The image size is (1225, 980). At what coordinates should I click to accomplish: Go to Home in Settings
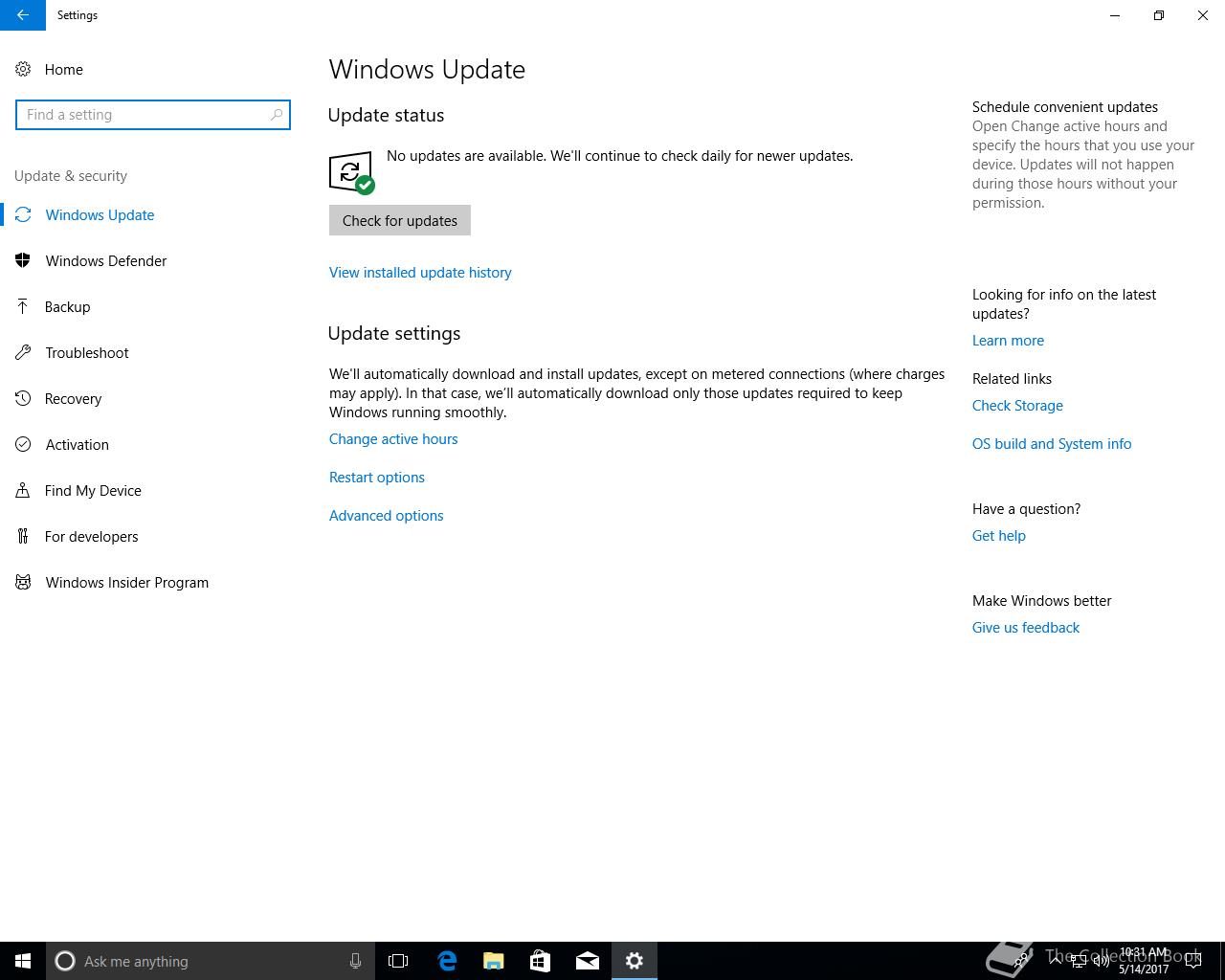64,69
